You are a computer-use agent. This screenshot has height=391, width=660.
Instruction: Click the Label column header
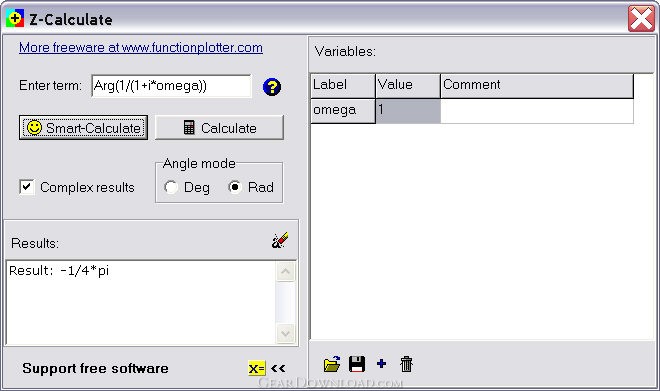343,86
